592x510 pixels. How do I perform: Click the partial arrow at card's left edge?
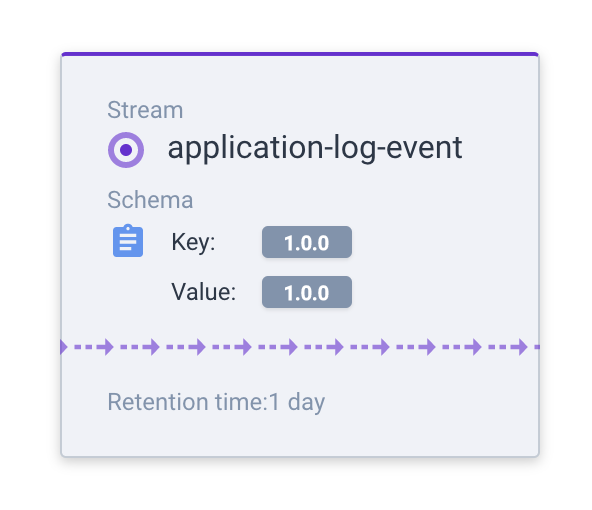tap(64, 347)
